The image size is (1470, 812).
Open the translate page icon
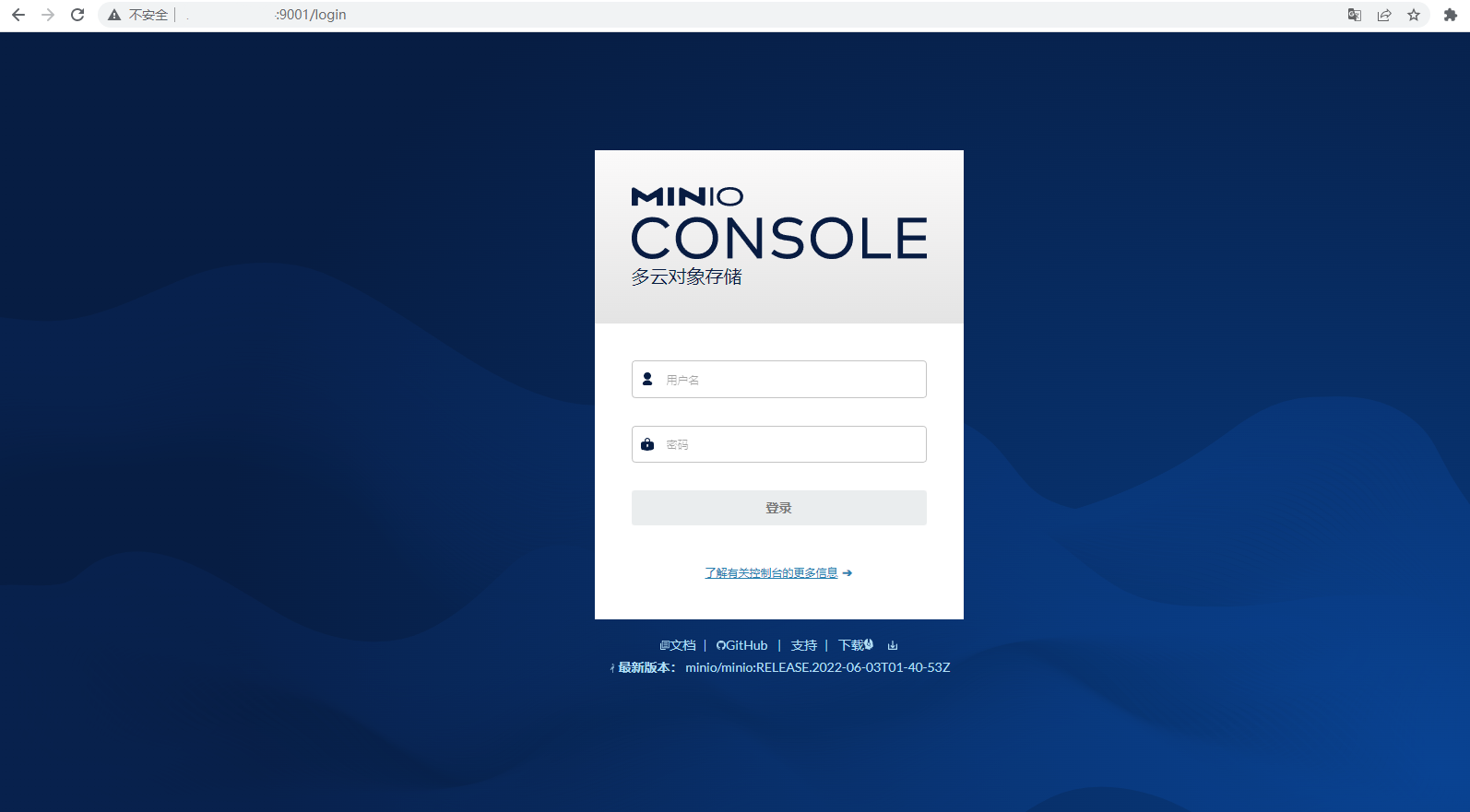(1355, 15)
